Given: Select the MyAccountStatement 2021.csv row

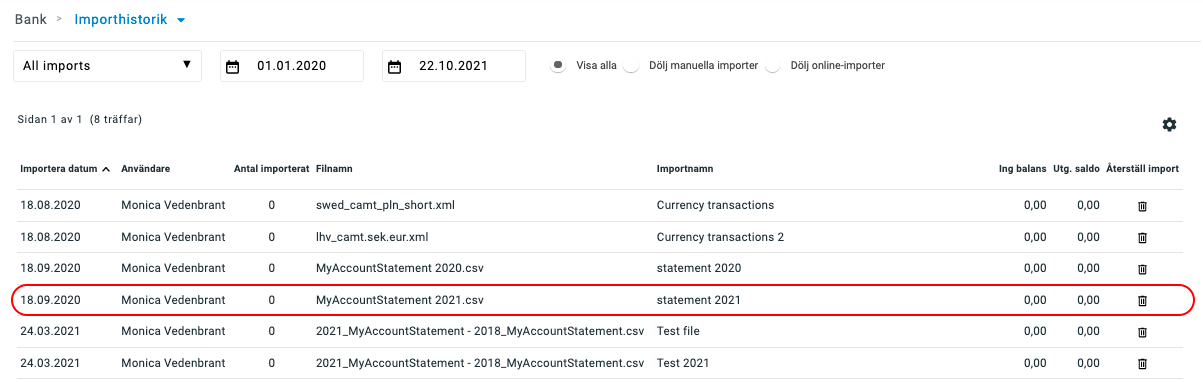Looking at the screenshot, I should [x=602, y=300].
